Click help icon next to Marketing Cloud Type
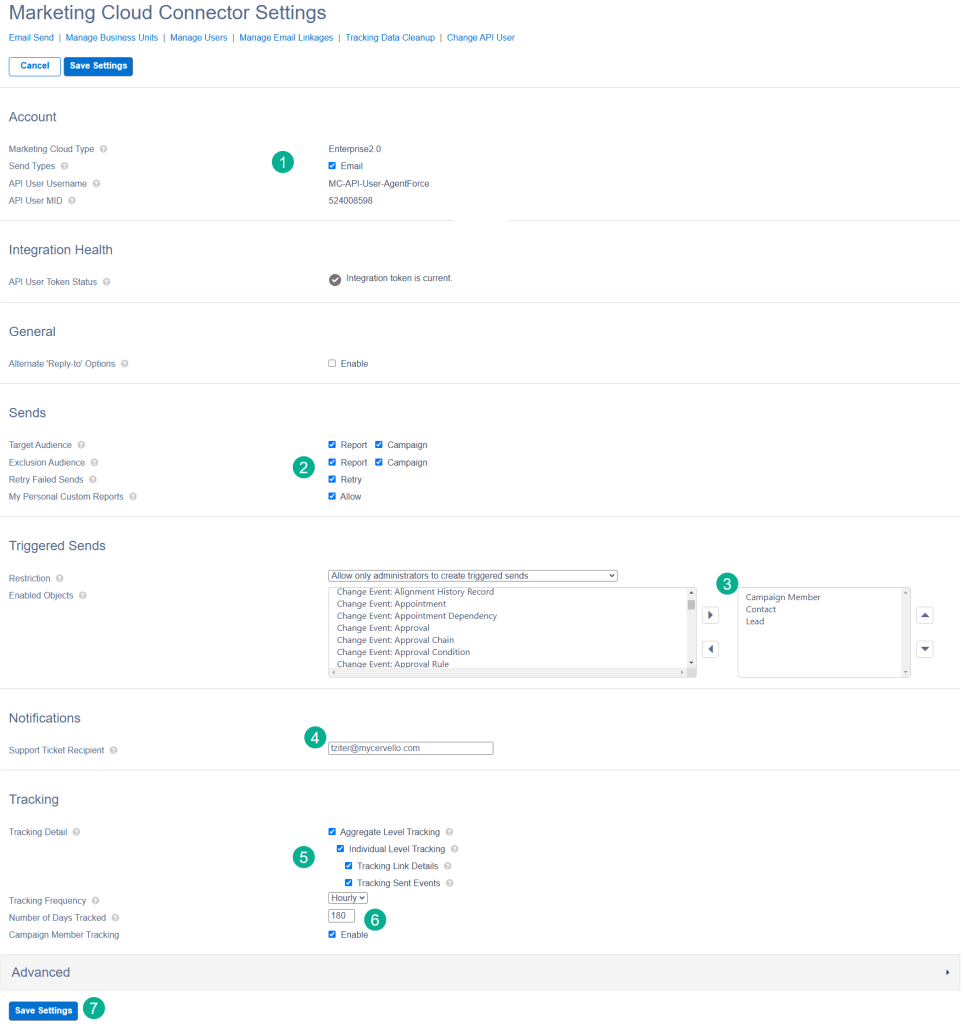963x1024 pixels. pyautogui.click(x=104, y=149)
